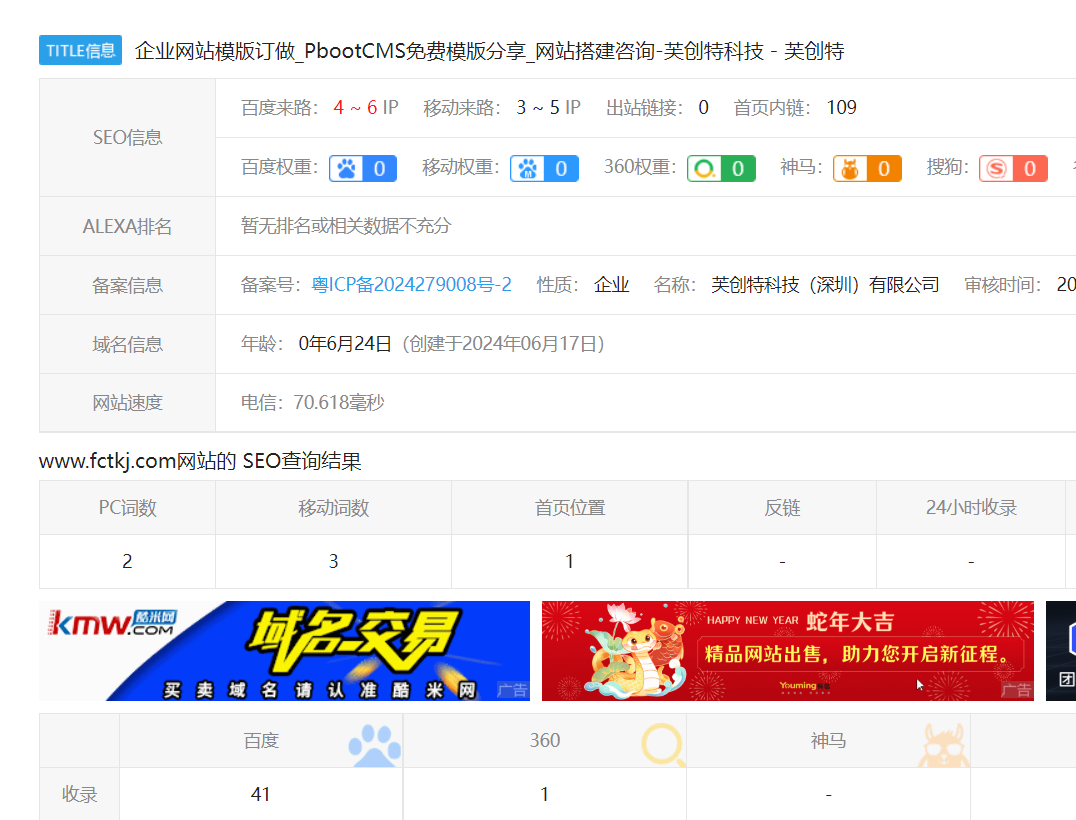Viewport: 1076px width, 820px height.
Task: Click the 移动词数 value 3
Action: [x=334, y=561]
